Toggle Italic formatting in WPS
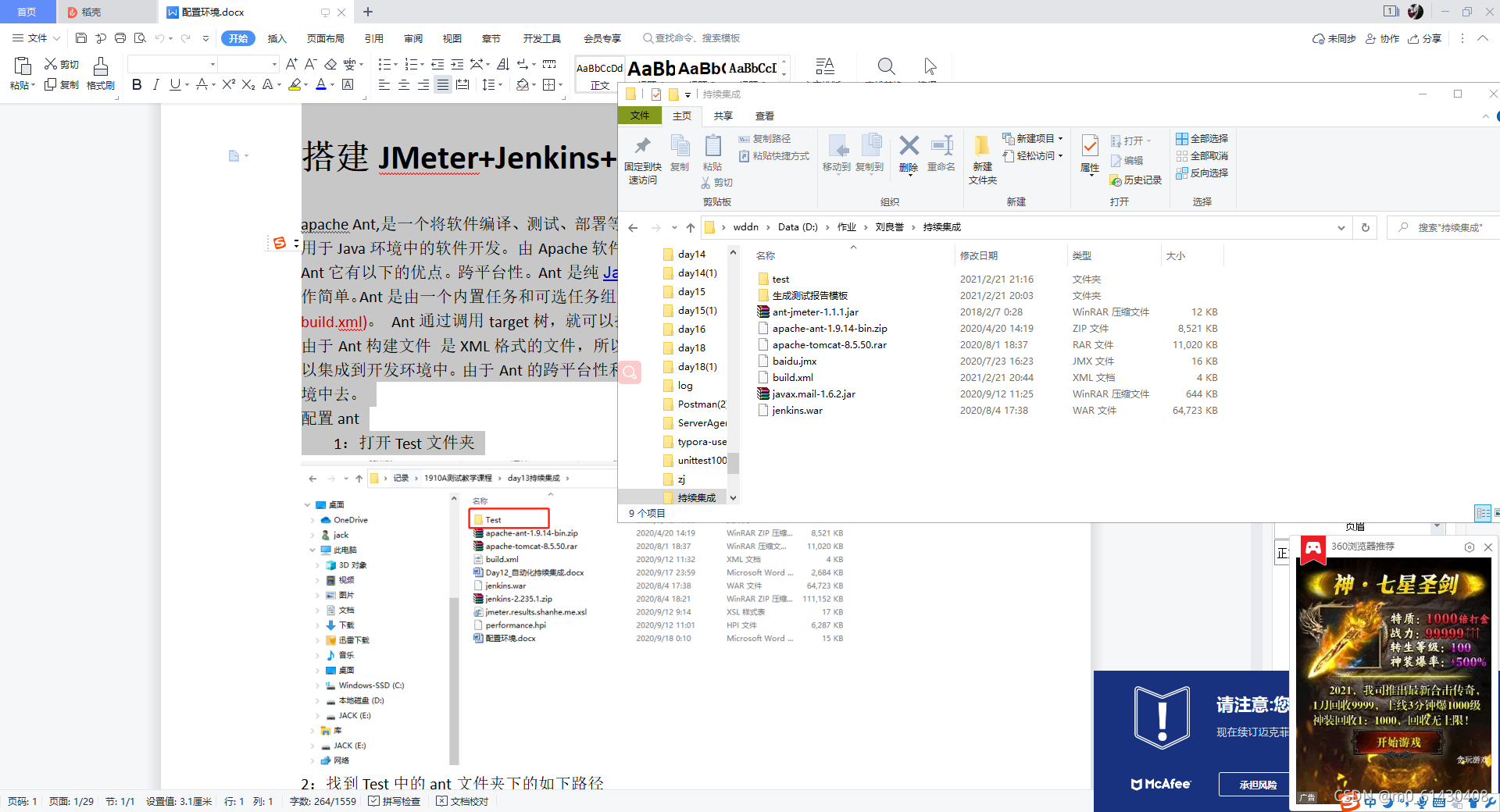The height and width of the screenshot is (812, 1500). (x=156, y=84)
